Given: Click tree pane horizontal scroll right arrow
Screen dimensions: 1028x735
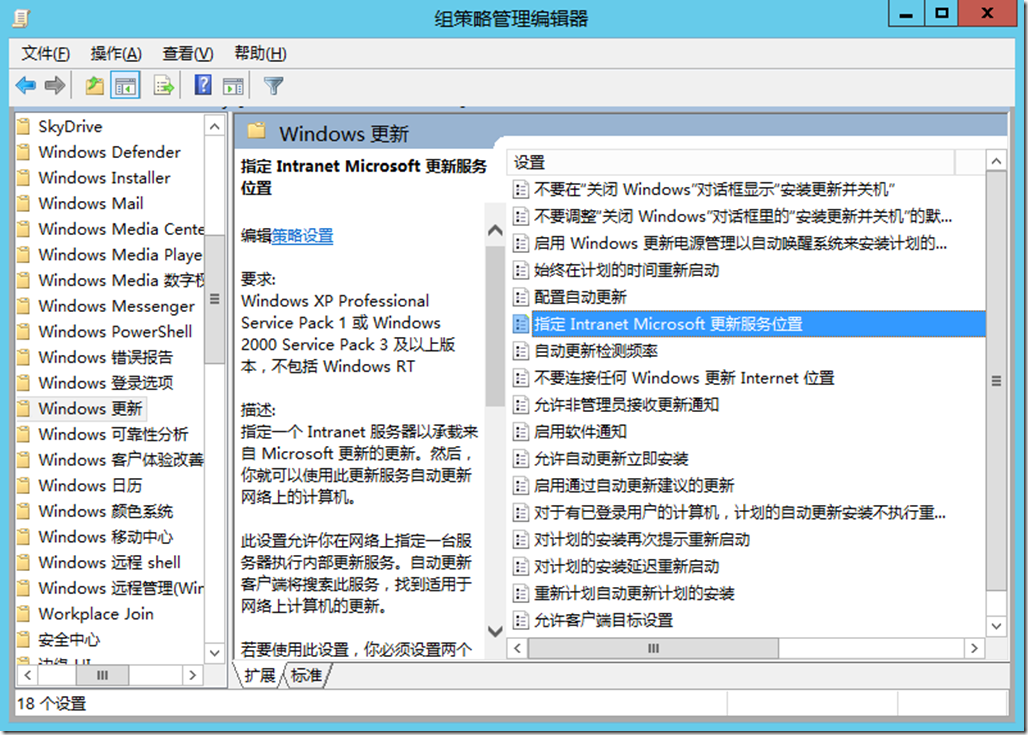Looking at the screenshot, I should [x=192, y=675].
